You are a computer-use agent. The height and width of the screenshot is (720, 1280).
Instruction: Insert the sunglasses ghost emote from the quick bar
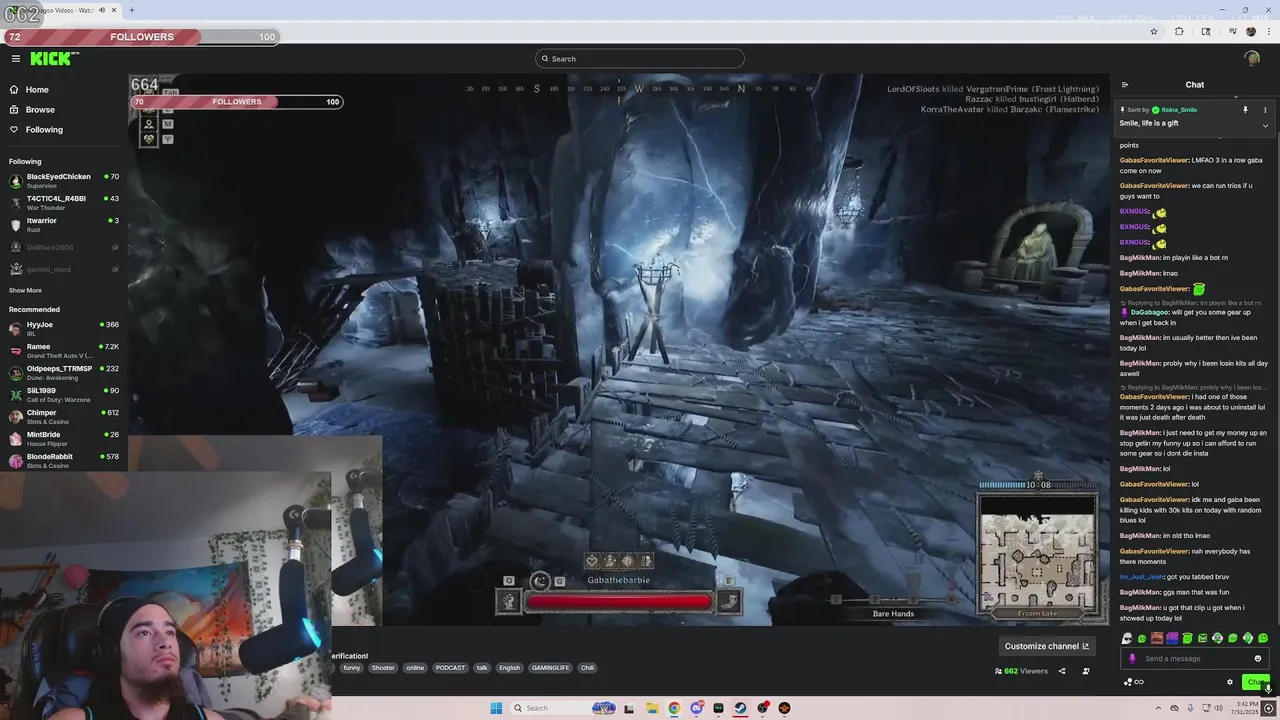click(x=1127, y=638)
